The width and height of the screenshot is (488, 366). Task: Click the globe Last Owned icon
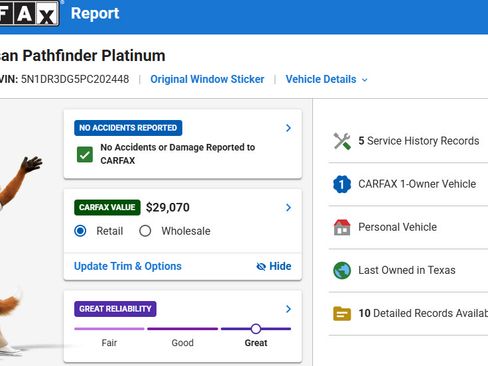click(342, 270)
